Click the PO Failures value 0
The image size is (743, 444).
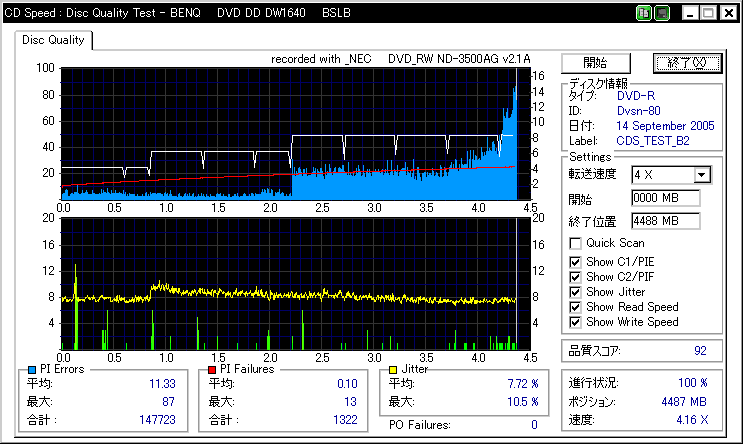(534, 425)
